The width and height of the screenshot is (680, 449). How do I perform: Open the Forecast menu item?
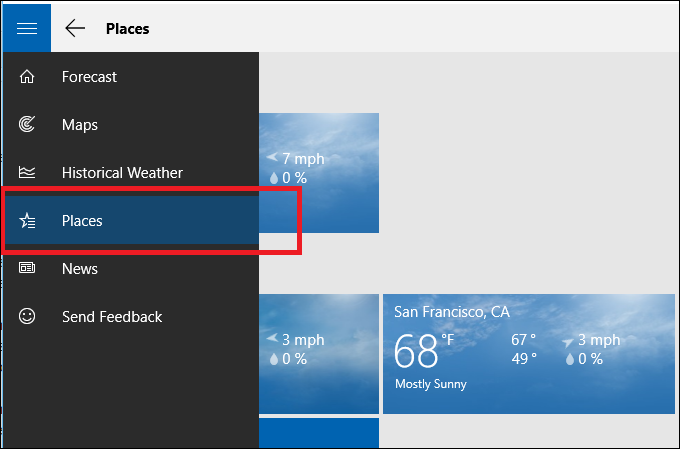point(89,77)
